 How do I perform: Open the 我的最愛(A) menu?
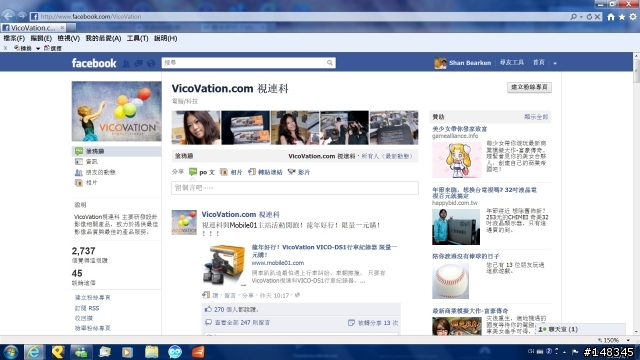[103, 38]
